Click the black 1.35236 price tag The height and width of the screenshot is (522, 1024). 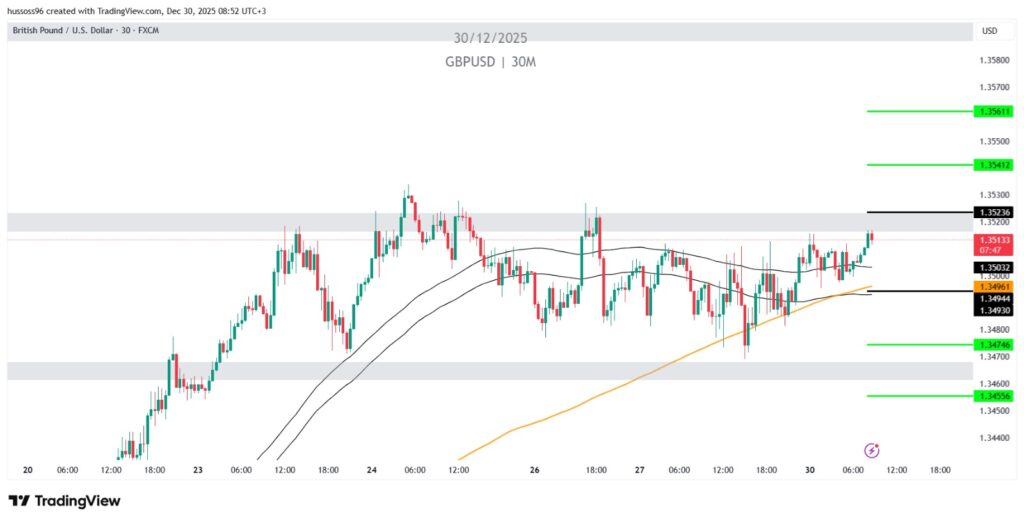tap(996, 212)
